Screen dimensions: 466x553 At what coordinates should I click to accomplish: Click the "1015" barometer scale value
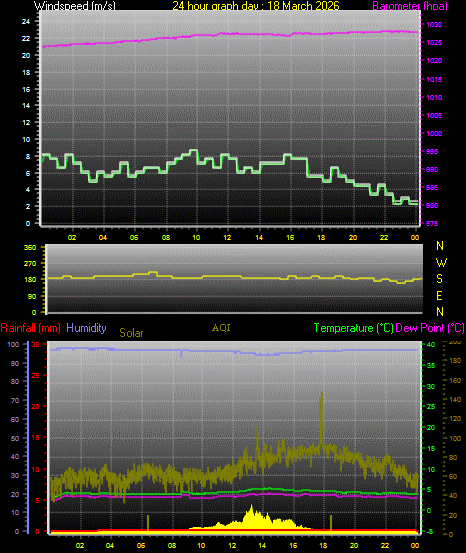click(434, 79)
